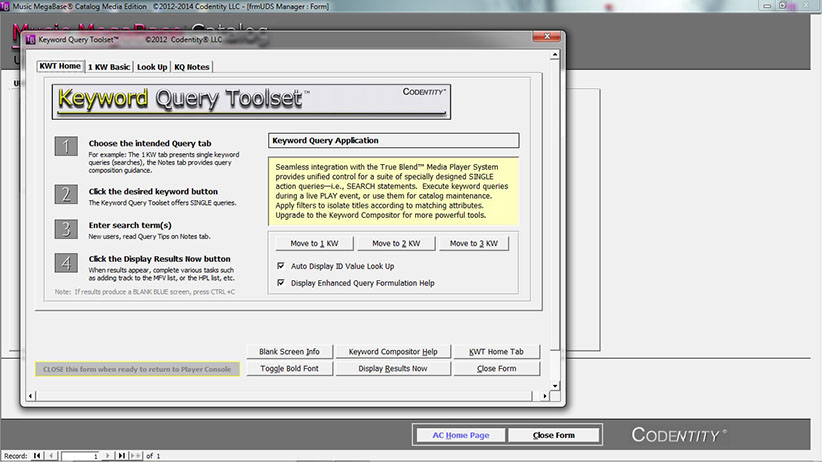Open the AC Home Page link
Viewport: 822px width, 462px height.
tap(460, 436)
